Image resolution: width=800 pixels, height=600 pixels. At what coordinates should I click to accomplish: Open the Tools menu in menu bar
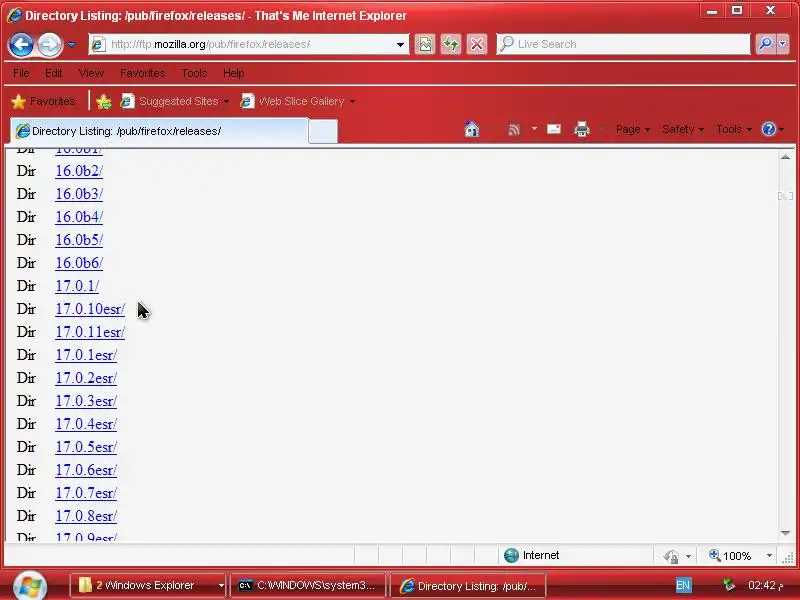tap(194, 73)
